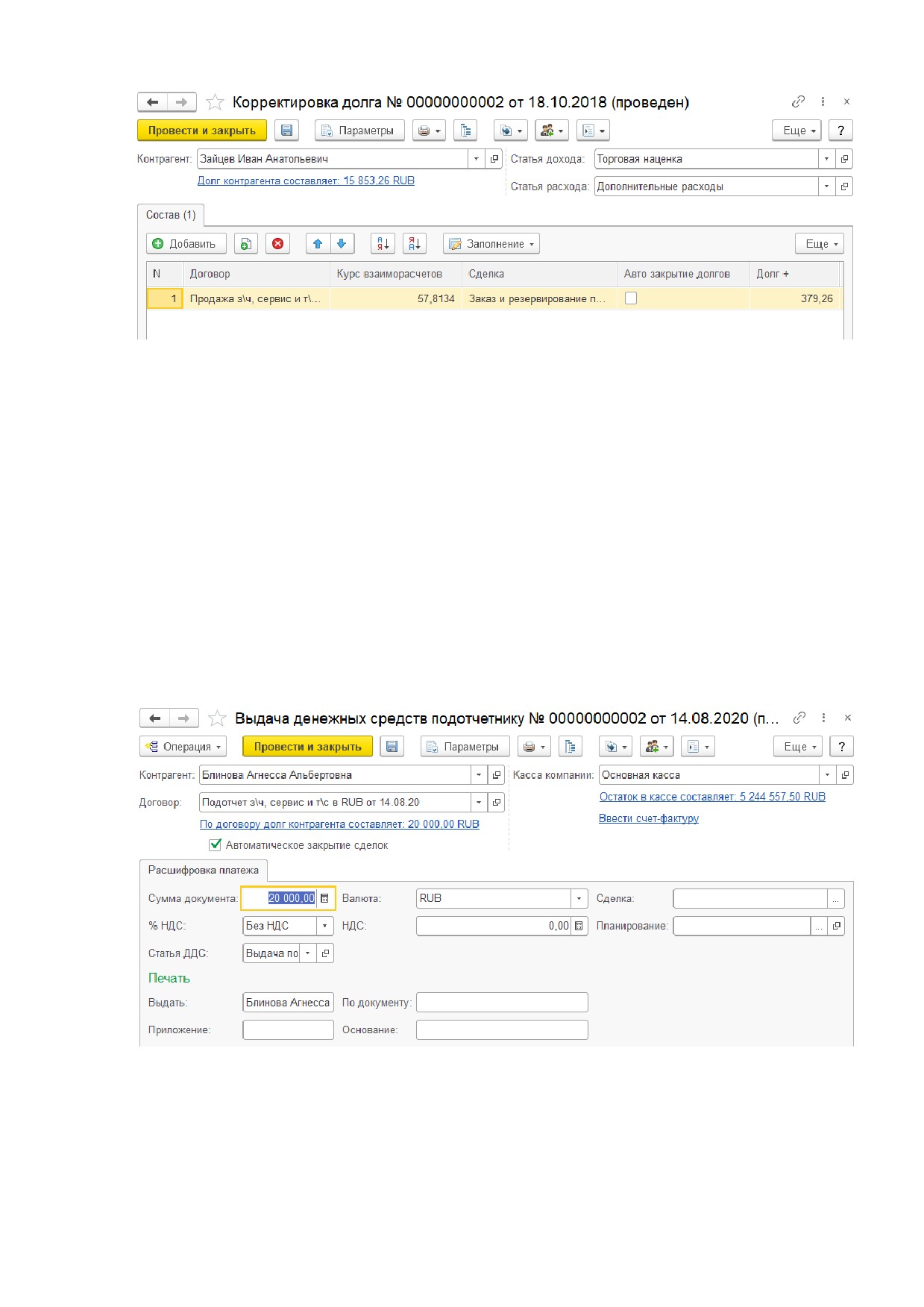Screen dimensions: 924x1307
Task: Open Основная касса card icon
Action: pos(845,775)
